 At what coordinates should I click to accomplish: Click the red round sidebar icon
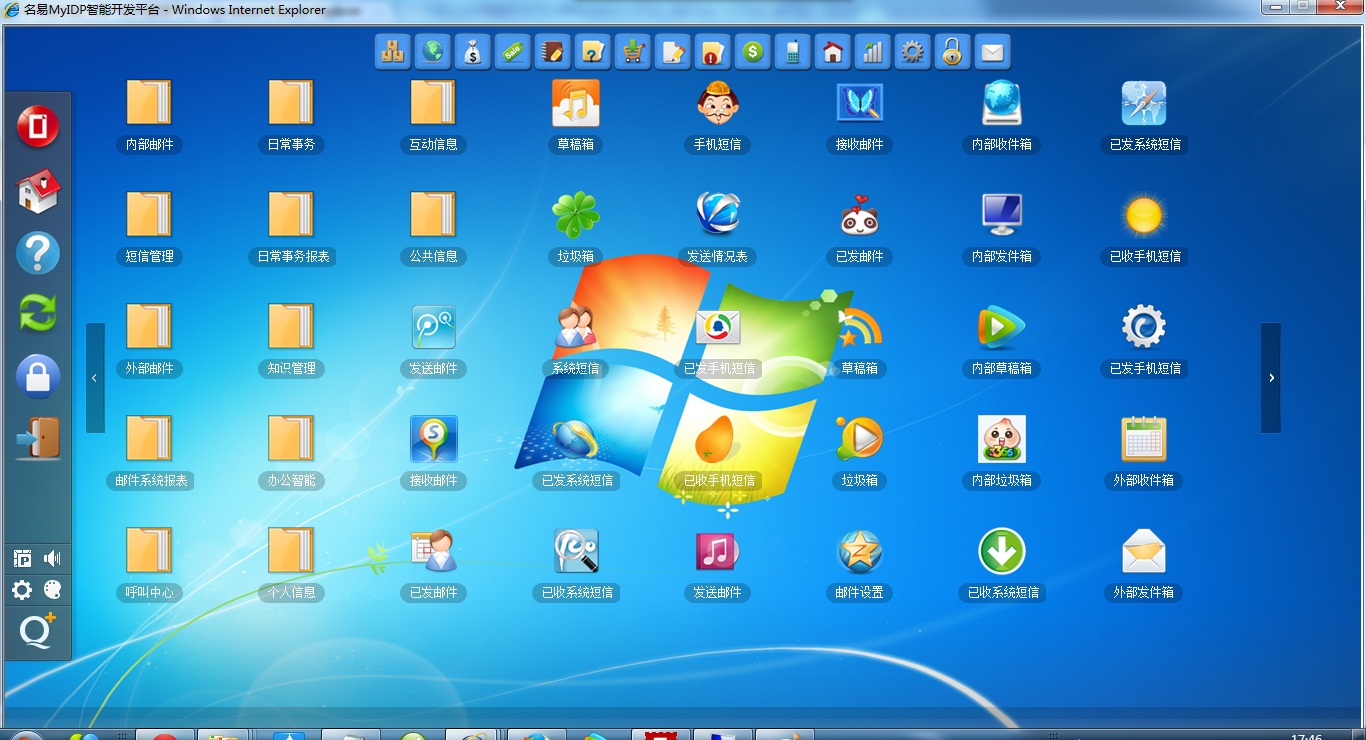click(38, 127)
